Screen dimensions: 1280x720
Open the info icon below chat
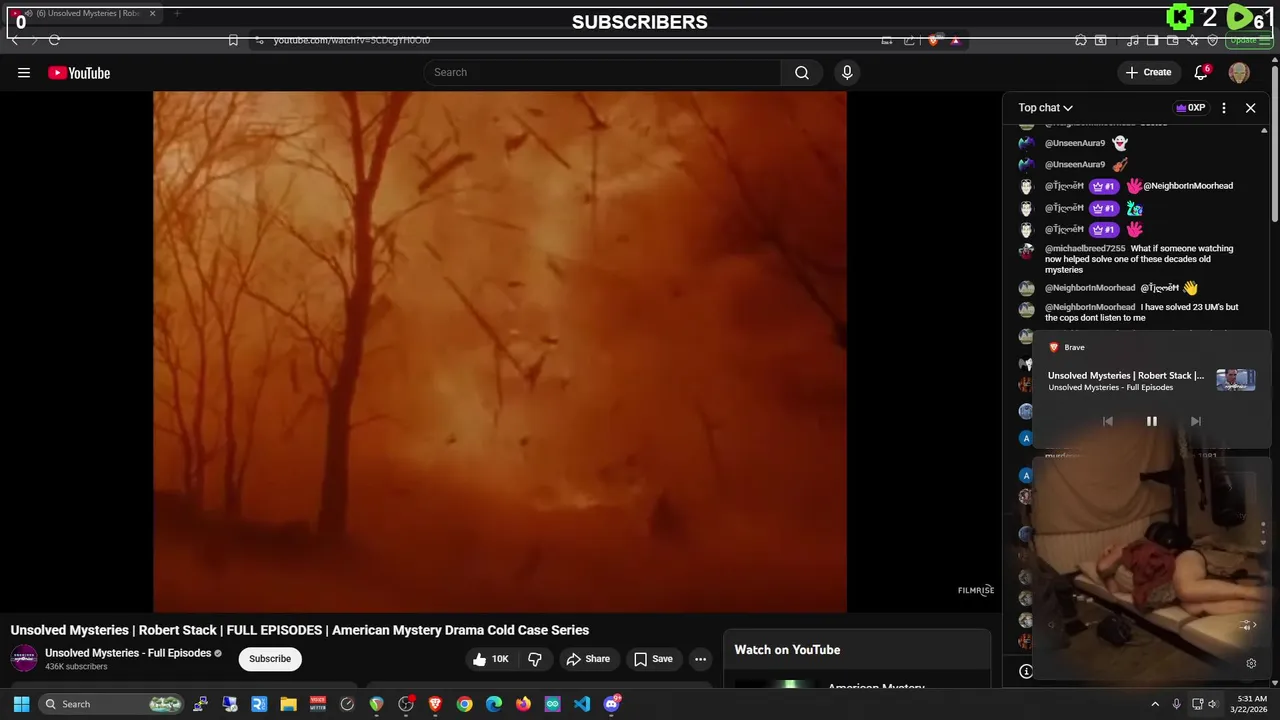(x=1025, y=671)
